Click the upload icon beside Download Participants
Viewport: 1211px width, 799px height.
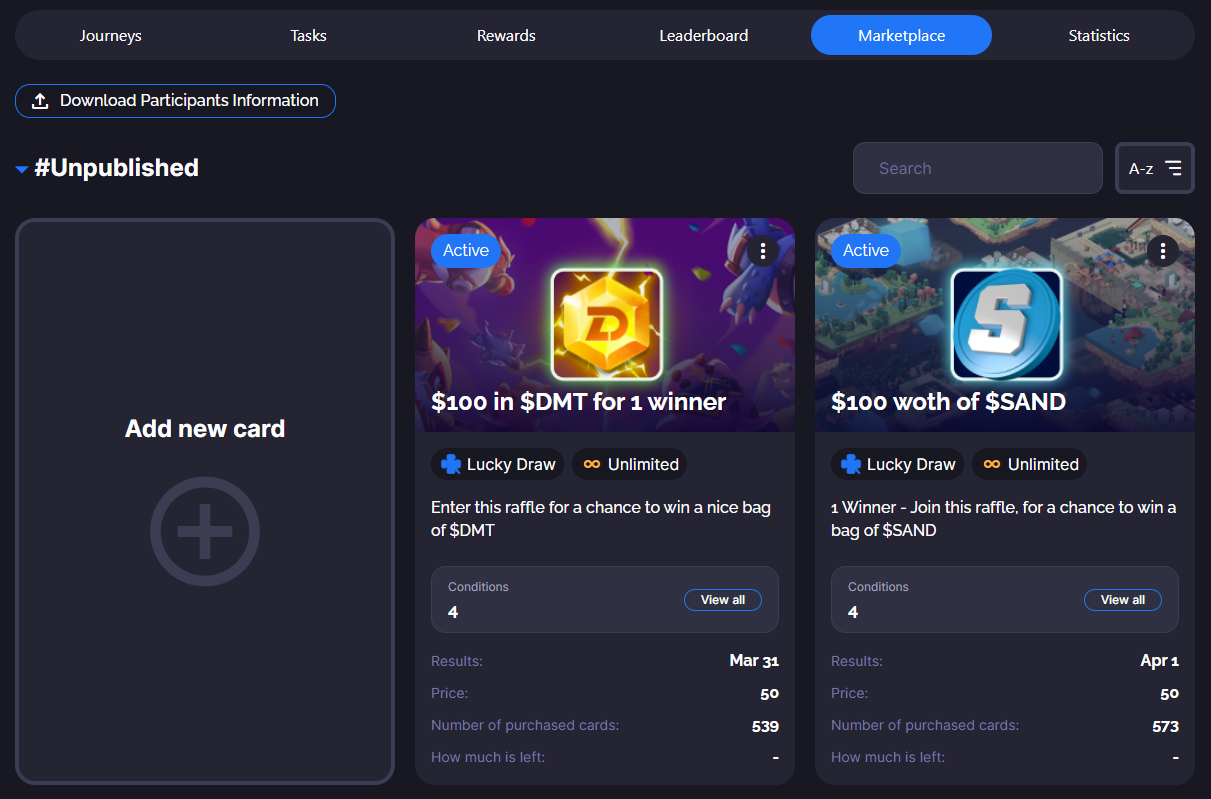point(40,101)
